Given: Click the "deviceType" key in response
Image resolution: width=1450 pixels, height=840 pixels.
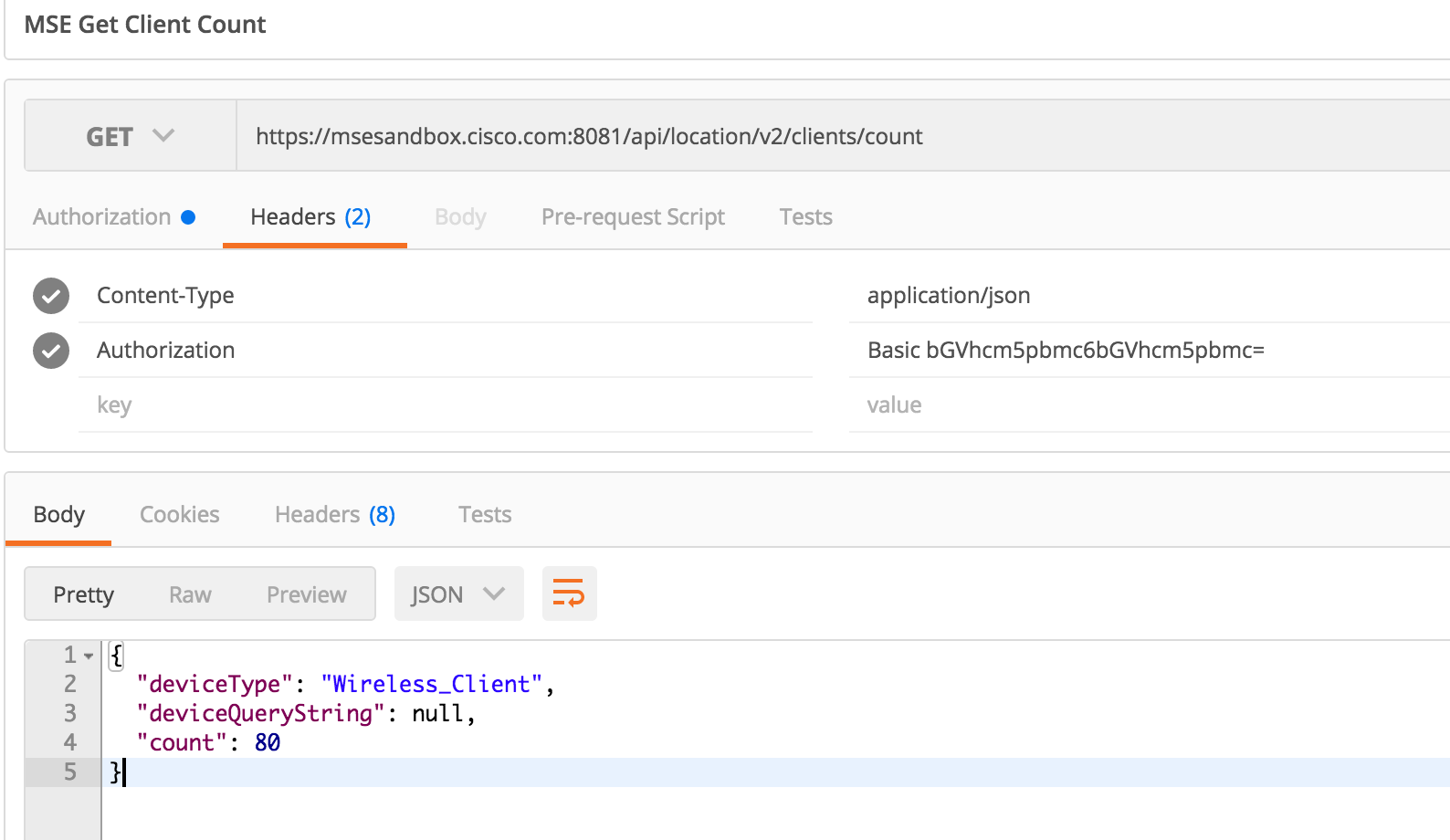Looking at the screenshot, I should point(215,684).
